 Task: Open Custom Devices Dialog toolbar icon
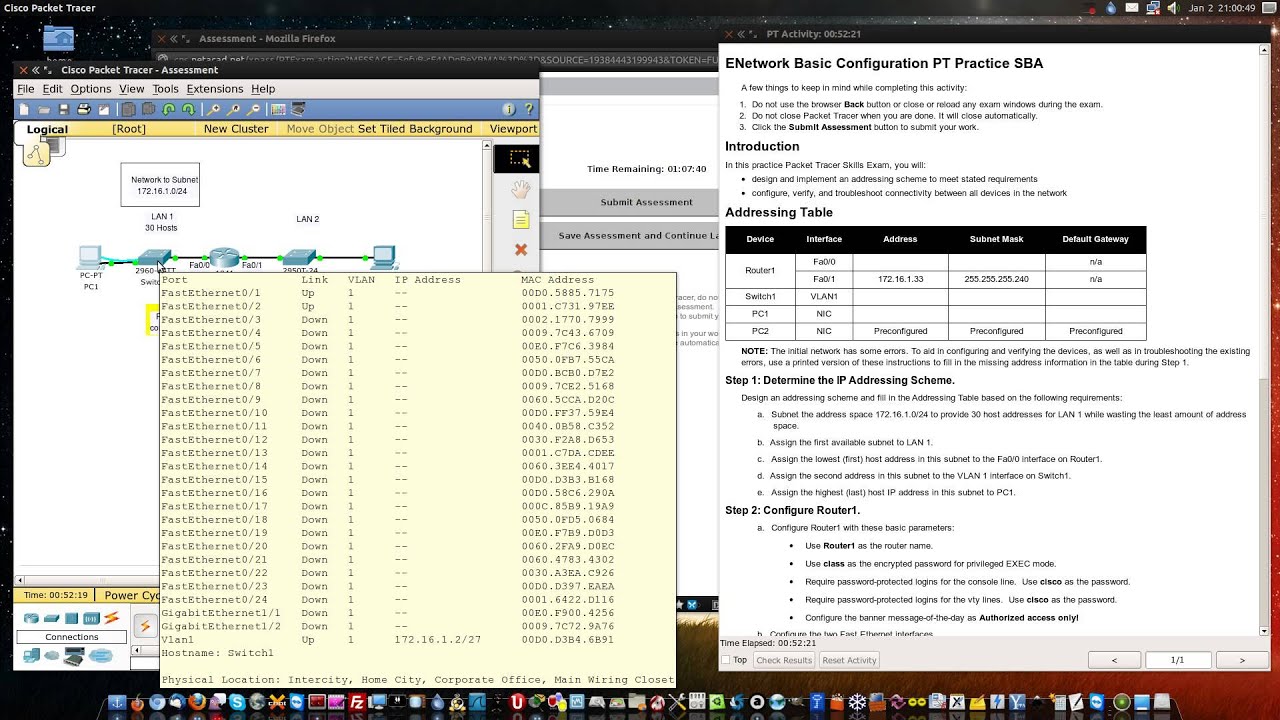click(298, 109)
